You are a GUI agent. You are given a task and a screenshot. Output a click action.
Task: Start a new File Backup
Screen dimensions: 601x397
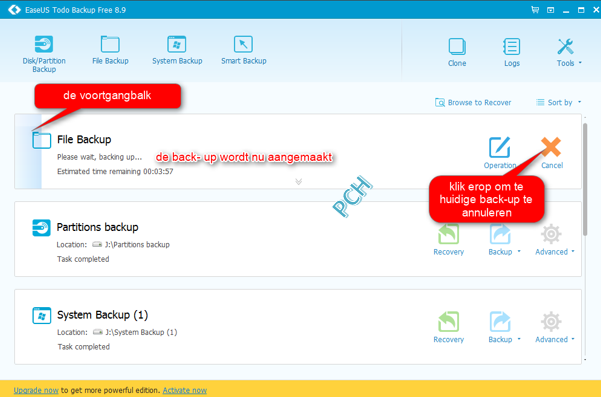click(110, 50)
